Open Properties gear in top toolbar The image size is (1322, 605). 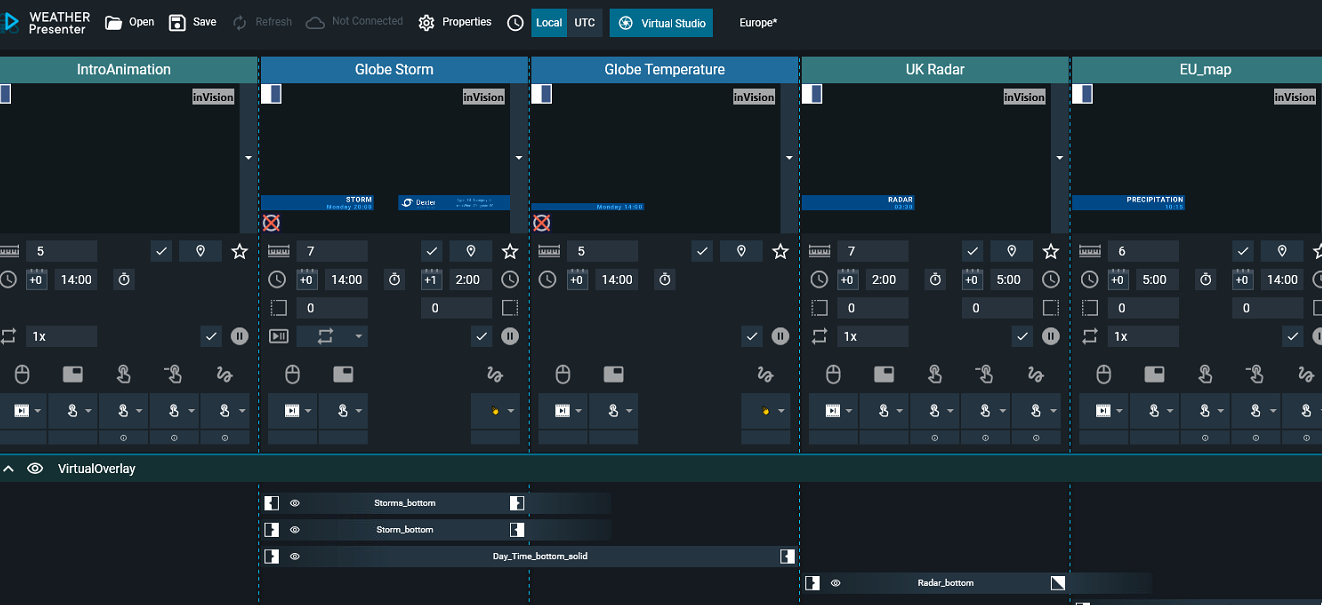[455, 22]
